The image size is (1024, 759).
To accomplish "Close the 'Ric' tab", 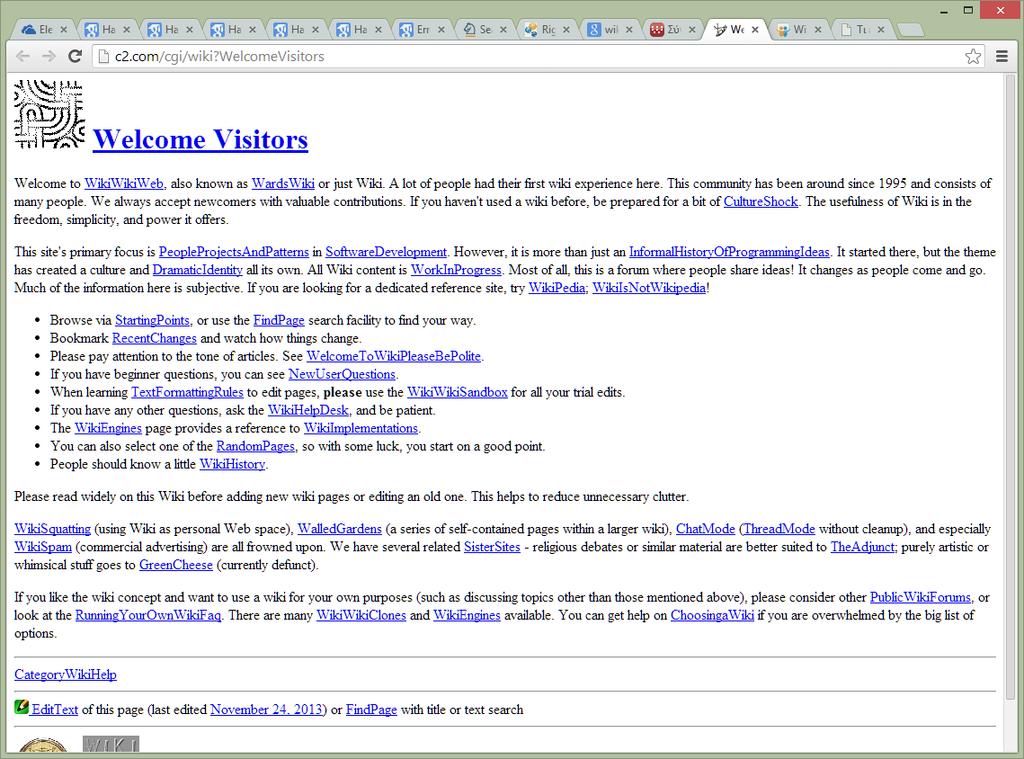I will click(x=566, y=29).
